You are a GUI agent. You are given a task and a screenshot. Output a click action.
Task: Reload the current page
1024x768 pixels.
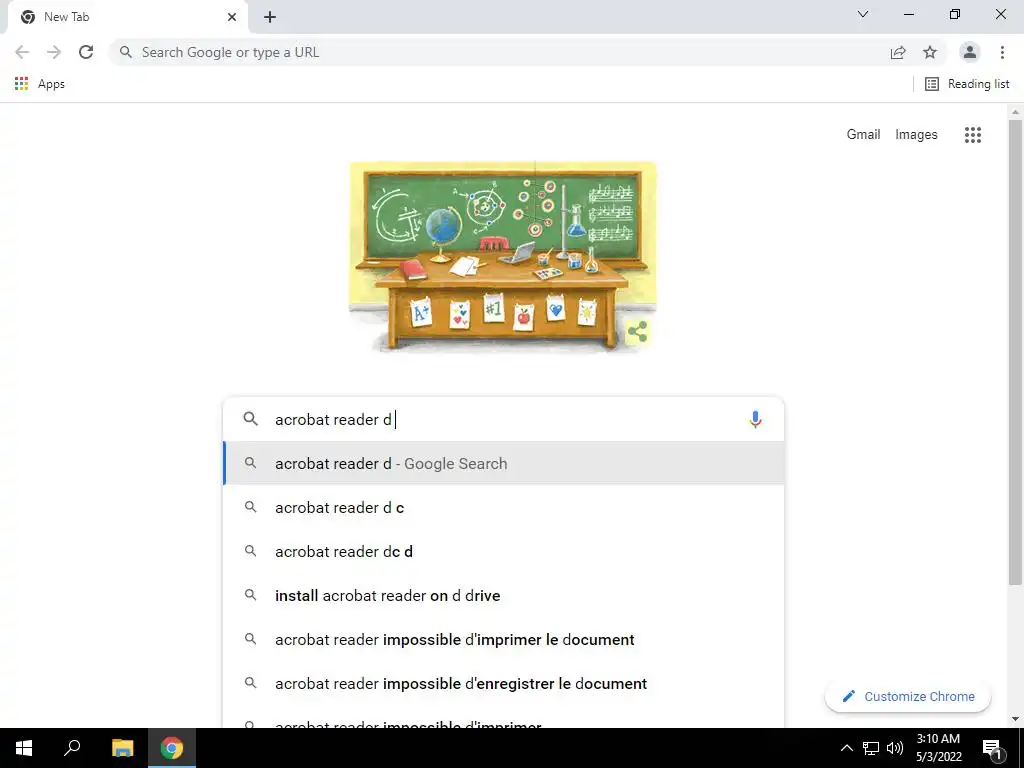[86, 52]
